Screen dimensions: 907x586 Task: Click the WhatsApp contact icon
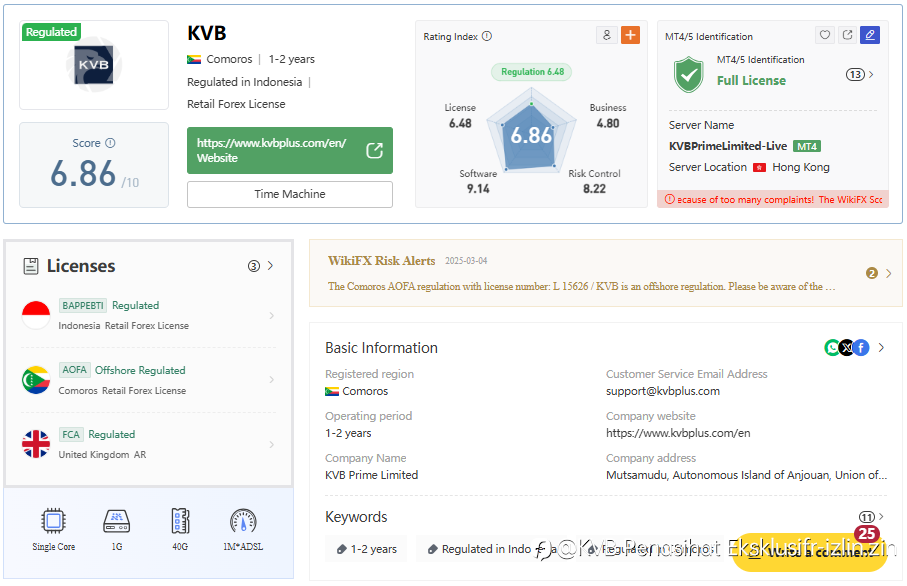pyautogui.click(x=832, y=348)
